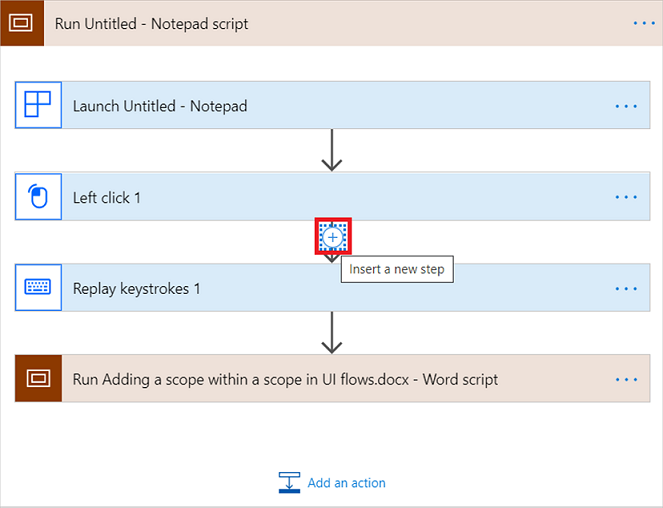Click the Add an action link
663x508 pixels.
coord(346,483)
